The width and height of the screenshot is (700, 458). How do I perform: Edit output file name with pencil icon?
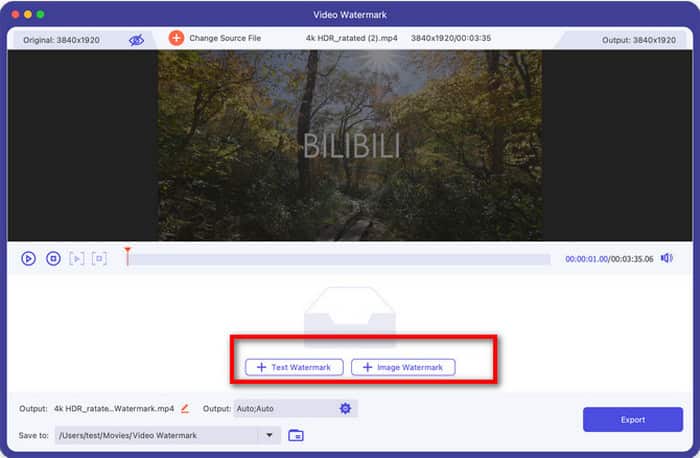185,408
